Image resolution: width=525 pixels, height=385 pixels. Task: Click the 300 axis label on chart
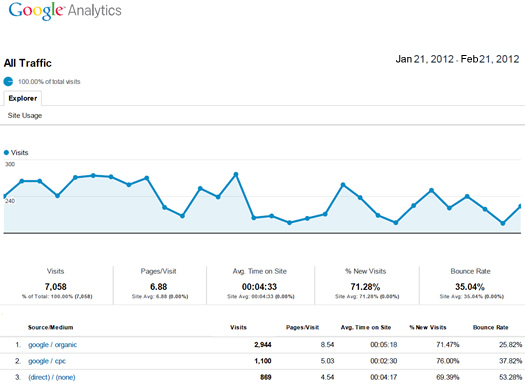click(10, 164)
